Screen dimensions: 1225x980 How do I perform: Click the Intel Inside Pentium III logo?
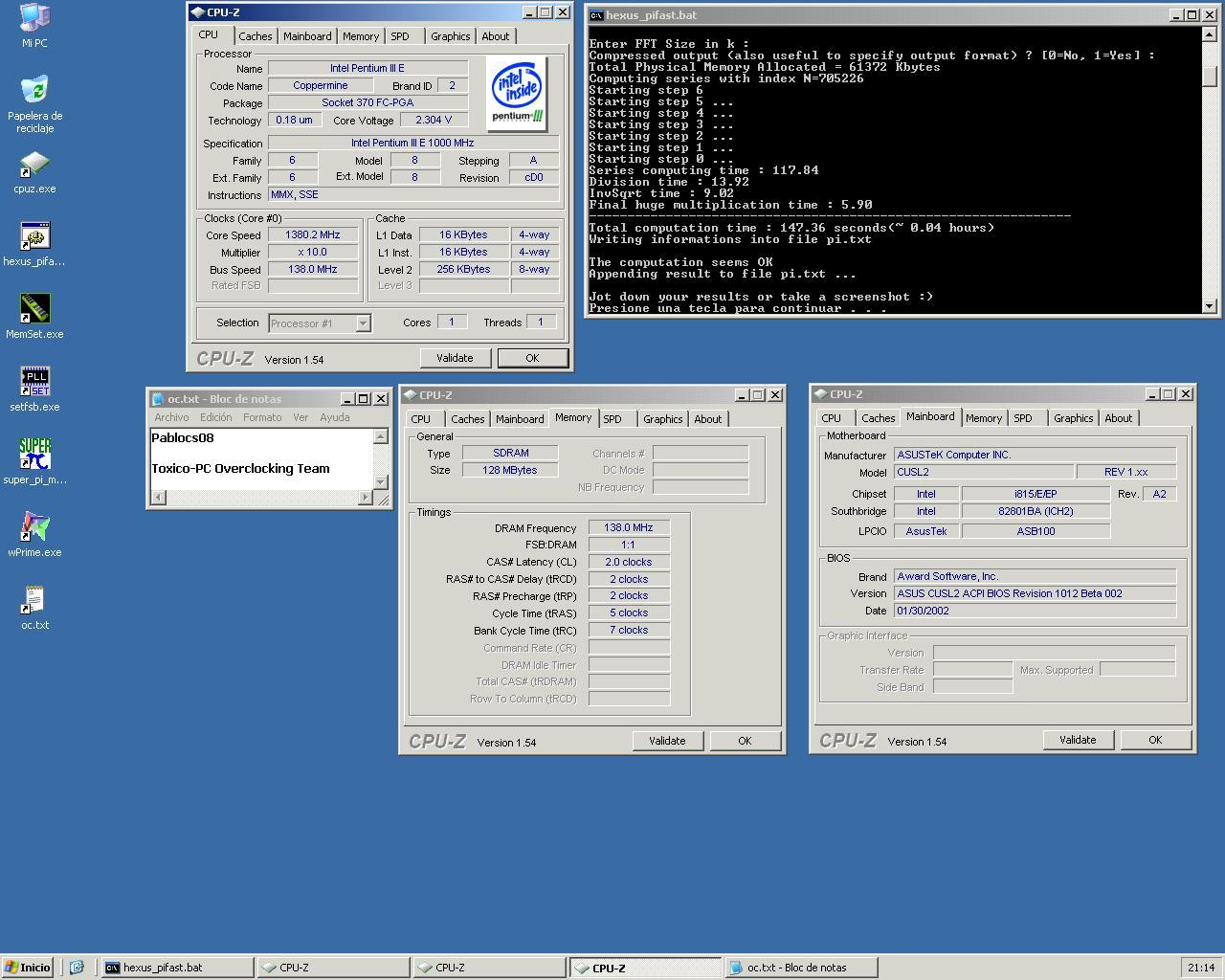click(517, 93)
